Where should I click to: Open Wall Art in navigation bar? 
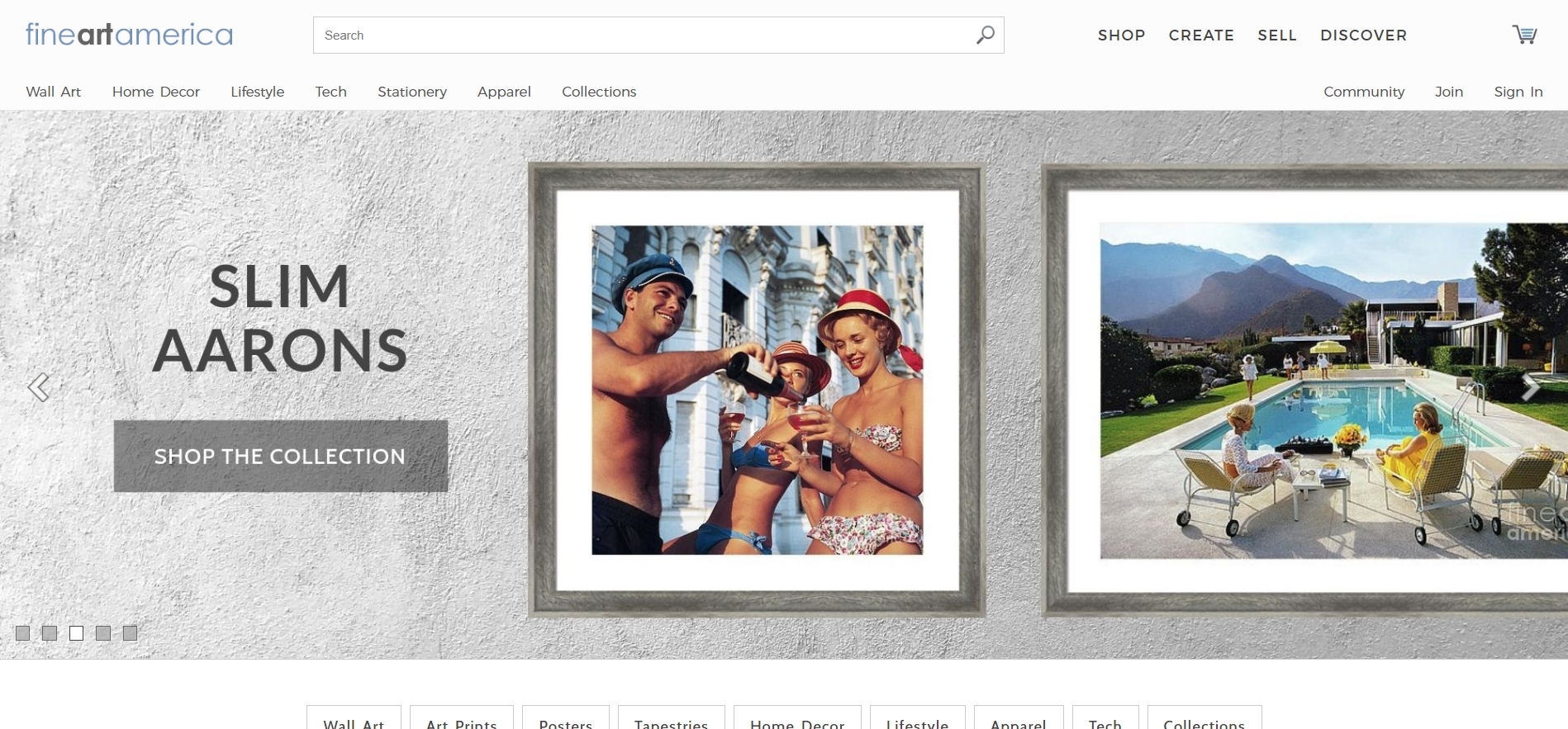pyautogui.click(x=54, y=92)
